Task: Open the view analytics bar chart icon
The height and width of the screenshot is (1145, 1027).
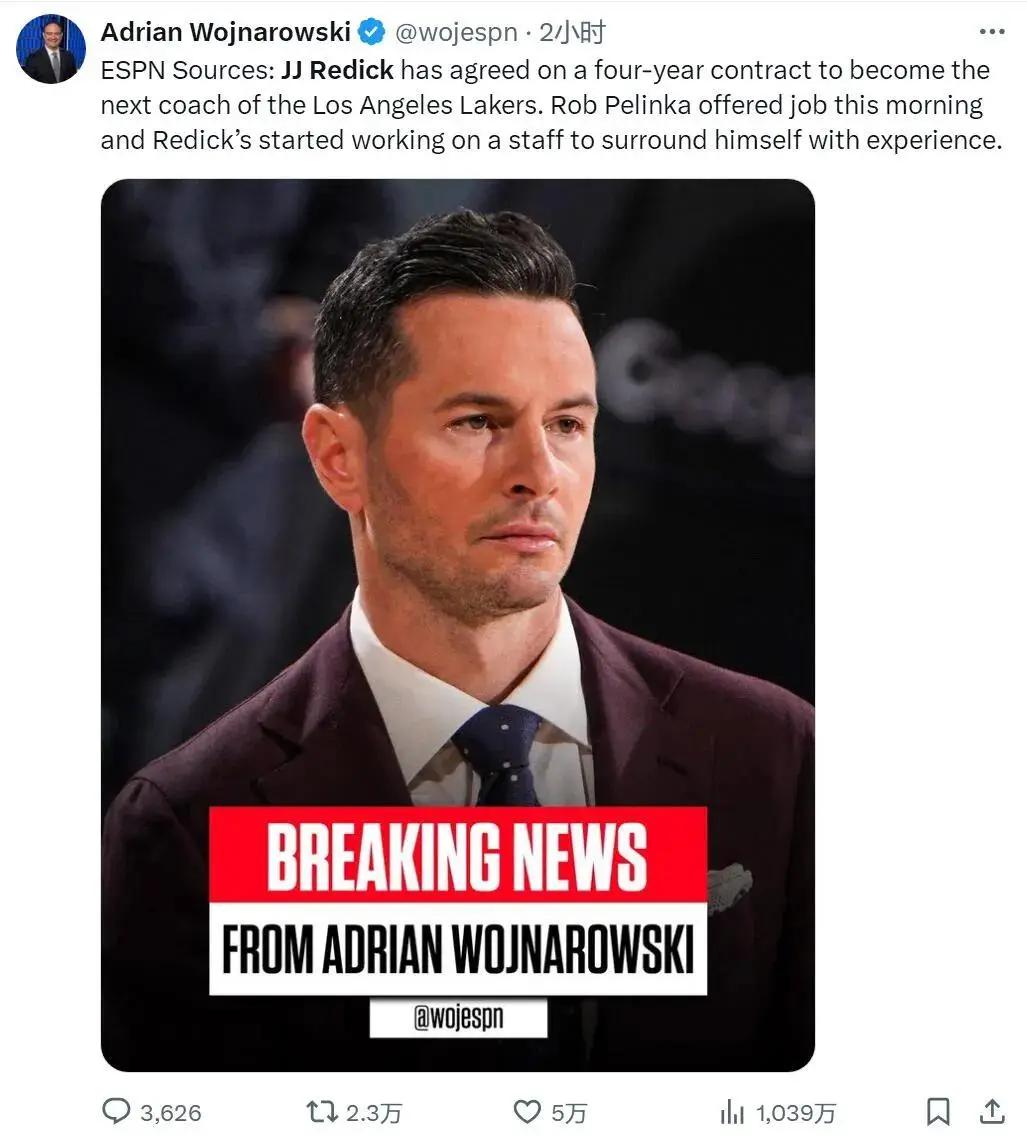Action: click(x=732, y=1112)
